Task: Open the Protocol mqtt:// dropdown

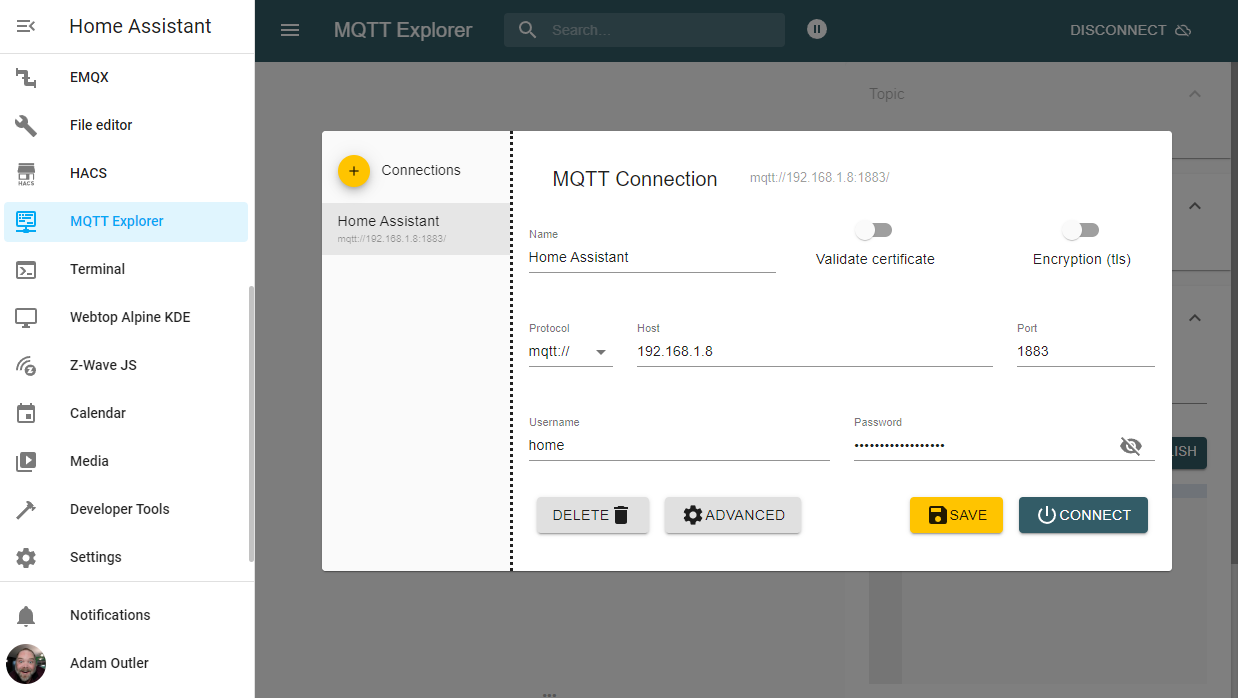Action: (x=570, y=352)
